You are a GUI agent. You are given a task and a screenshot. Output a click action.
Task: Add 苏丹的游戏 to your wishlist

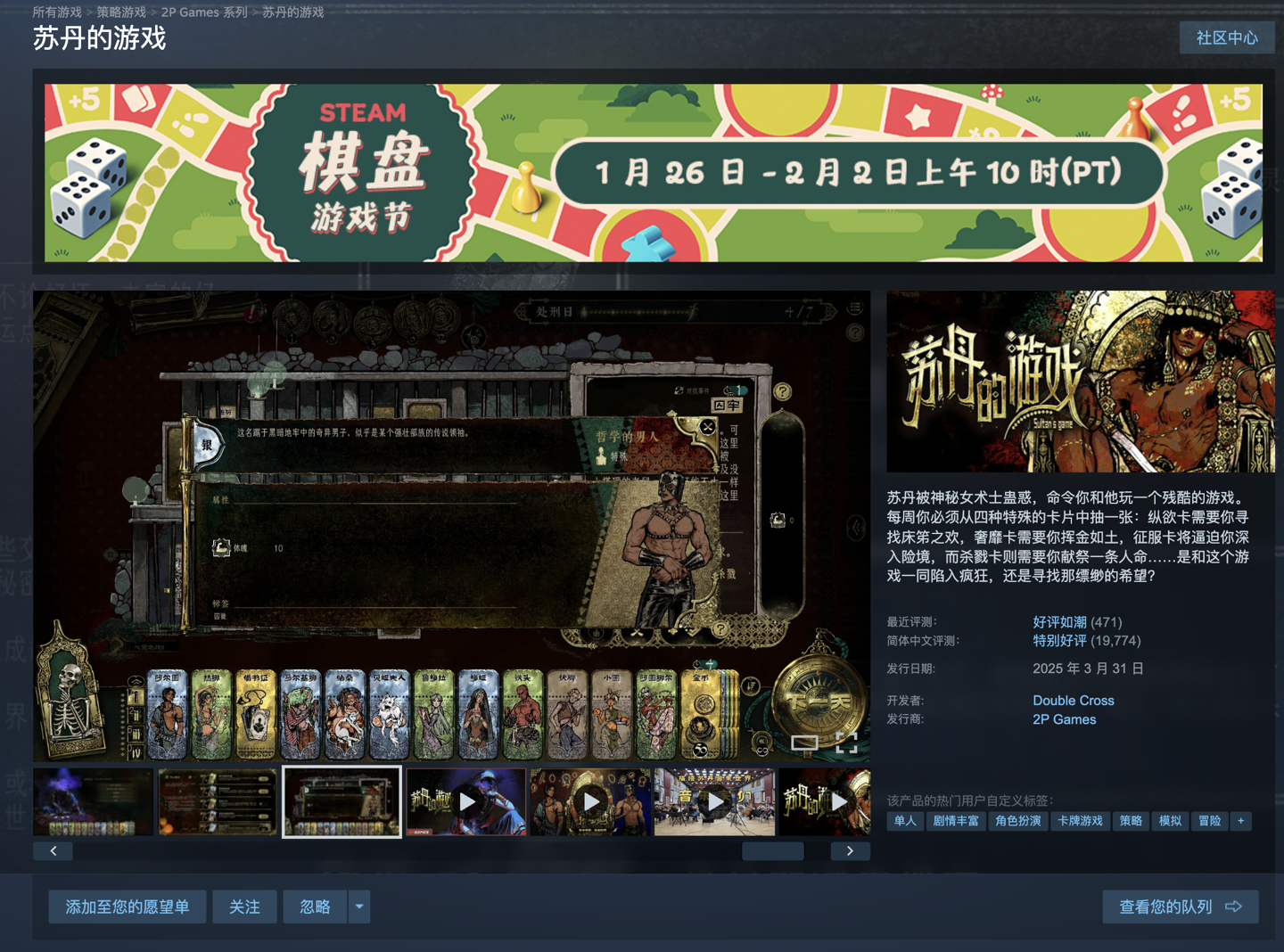(x=127, y=907)
